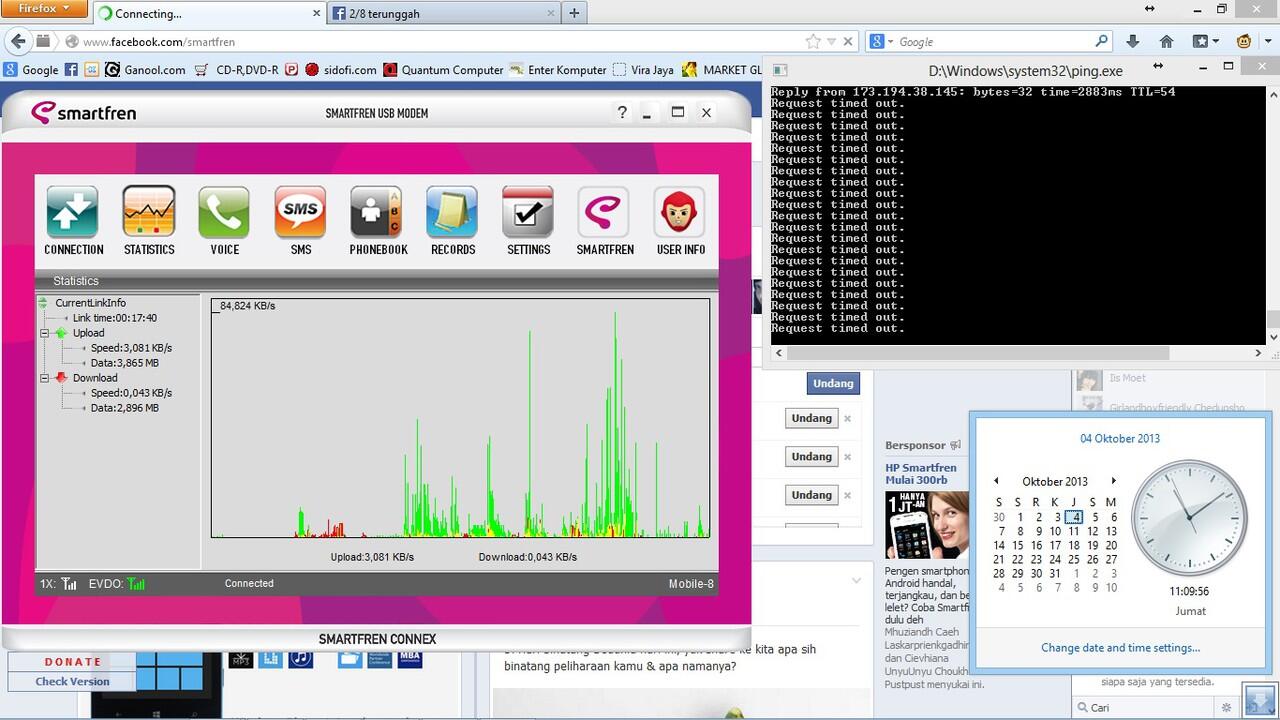Screen dimensions: 1280x720
Task: Click the DONATE button
Action: [x=73, y=662]
